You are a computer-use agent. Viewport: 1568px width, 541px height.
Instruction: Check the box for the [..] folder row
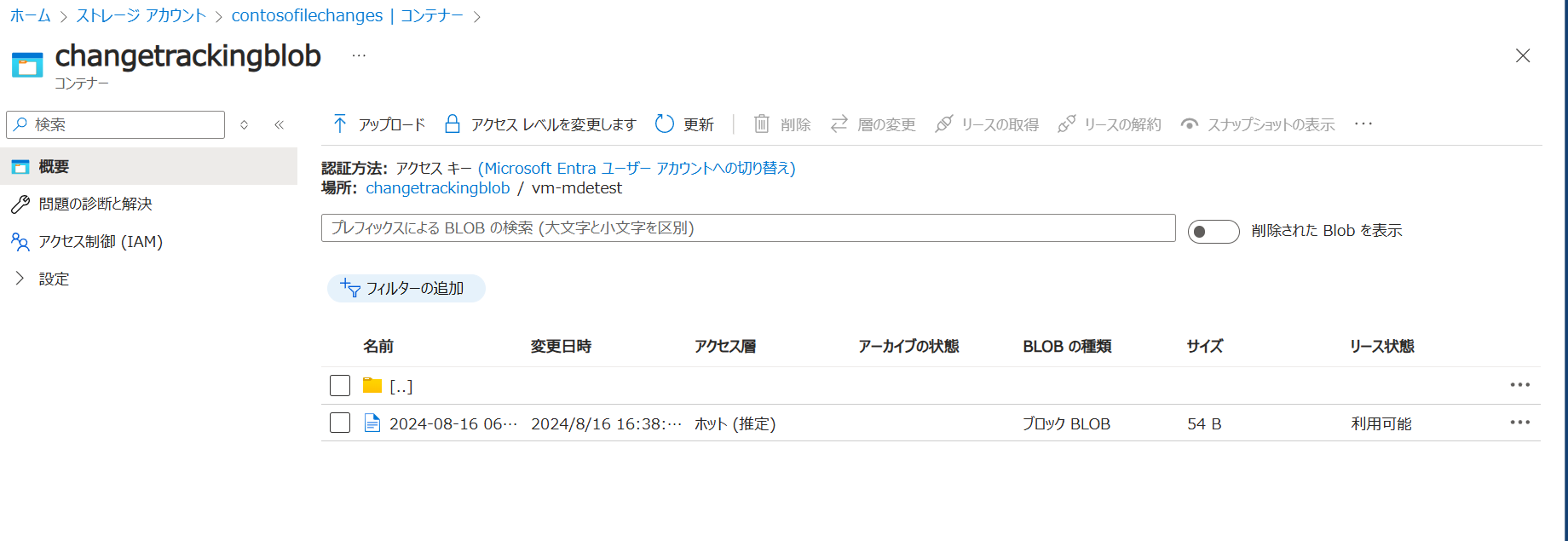[x=340, y=386]
